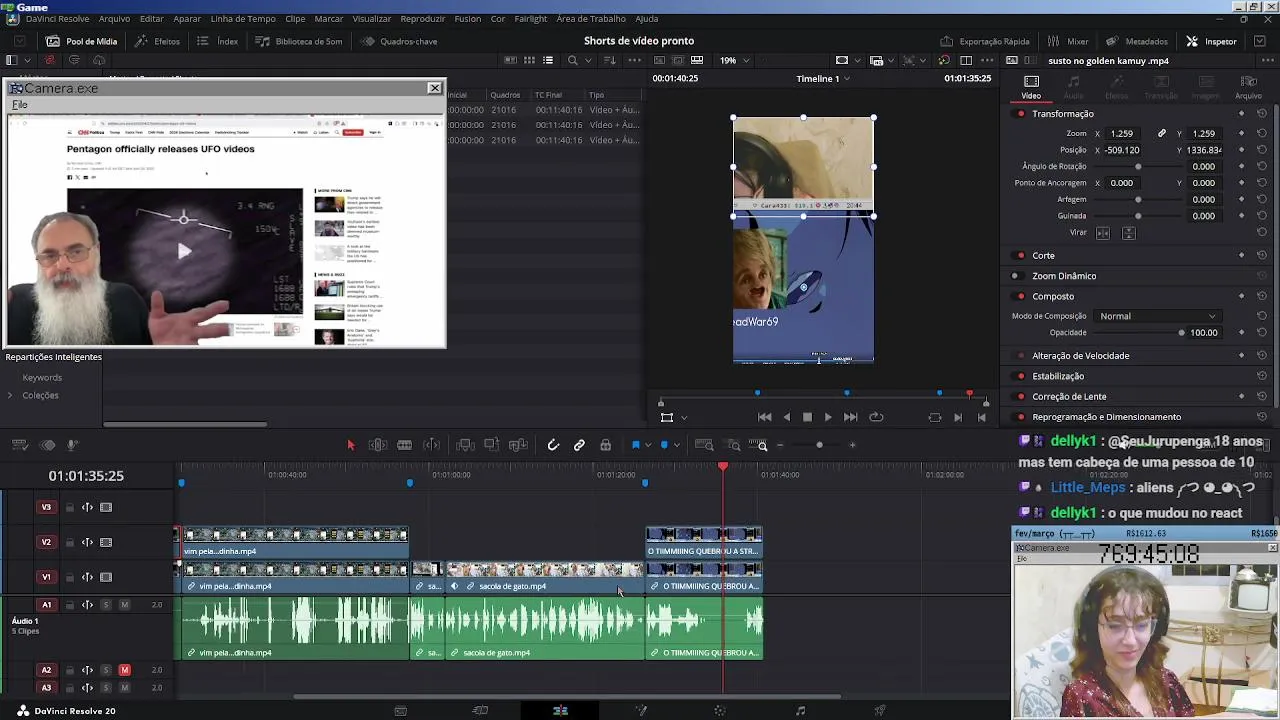This screenshot has width=1280, height=720.
Task: Click the Insert Clip icon in timeline toolbar
Action: 465,445
